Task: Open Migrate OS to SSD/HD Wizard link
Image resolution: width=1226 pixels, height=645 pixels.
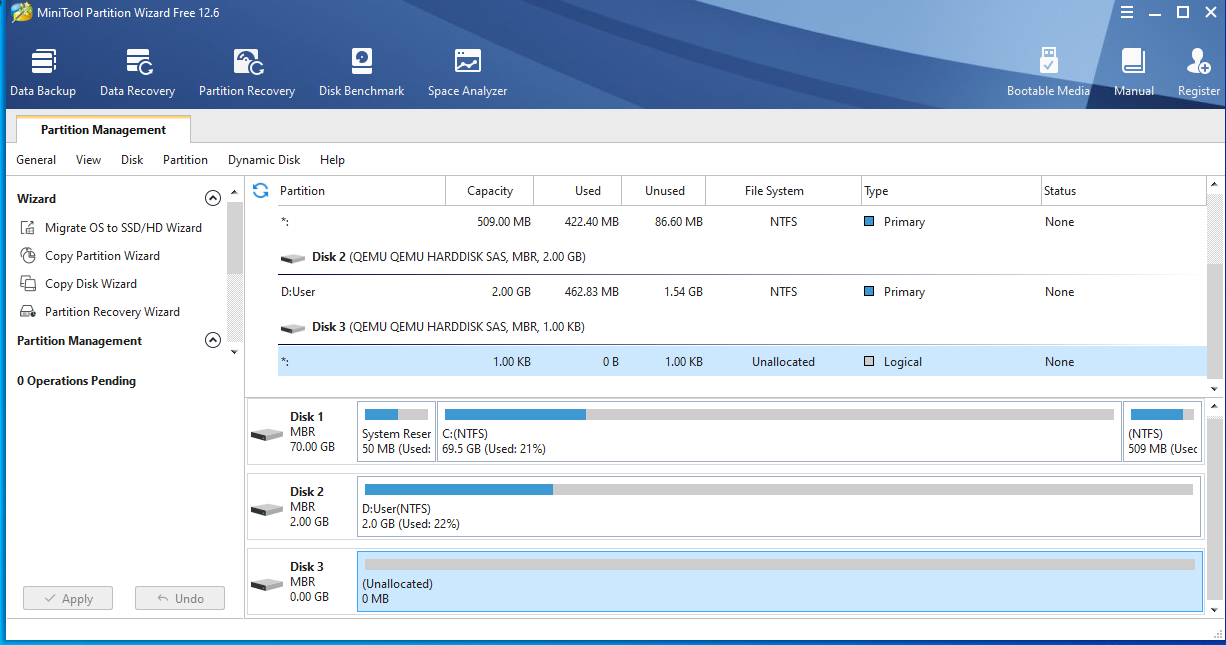Action: (123, 228)
